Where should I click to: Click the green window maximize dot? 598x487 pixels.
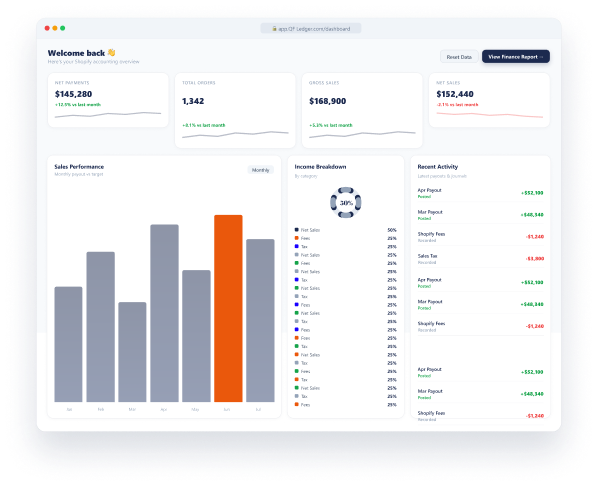coord(63,28)
